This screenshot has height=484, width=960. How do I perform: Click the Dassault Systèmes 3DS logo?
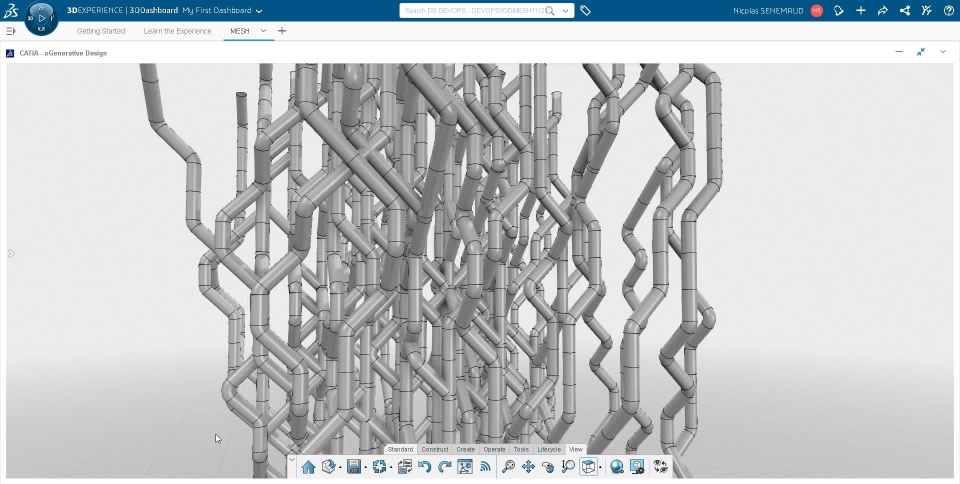(x=10, y=10)
